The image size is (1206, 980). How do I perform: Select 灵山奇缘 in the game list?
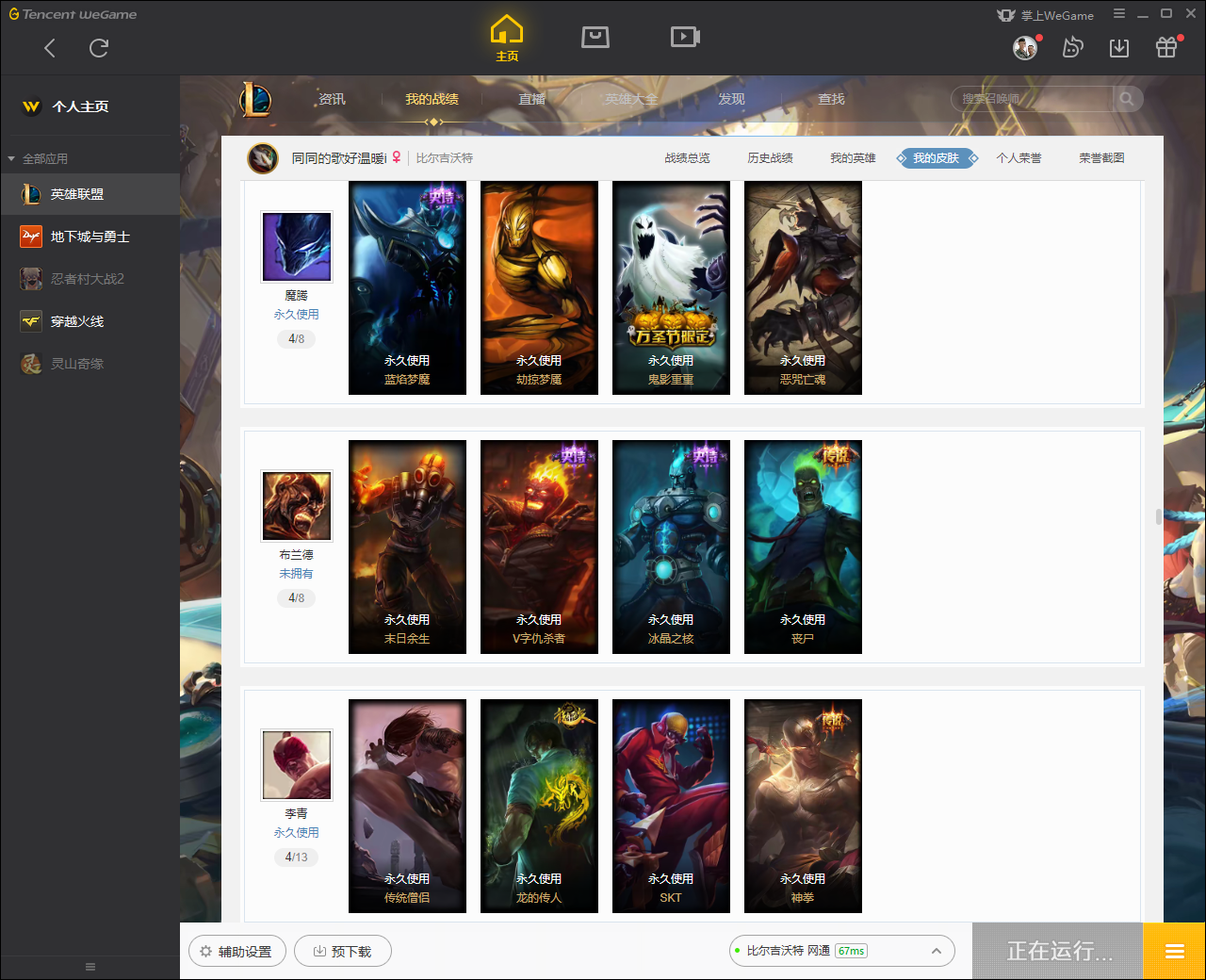[90, 364]
